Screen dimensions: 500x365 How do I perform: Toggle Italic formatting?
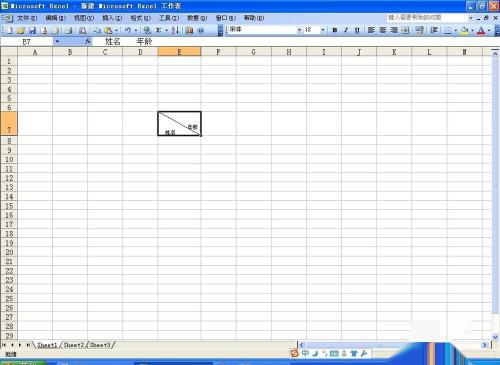point(346,30)
